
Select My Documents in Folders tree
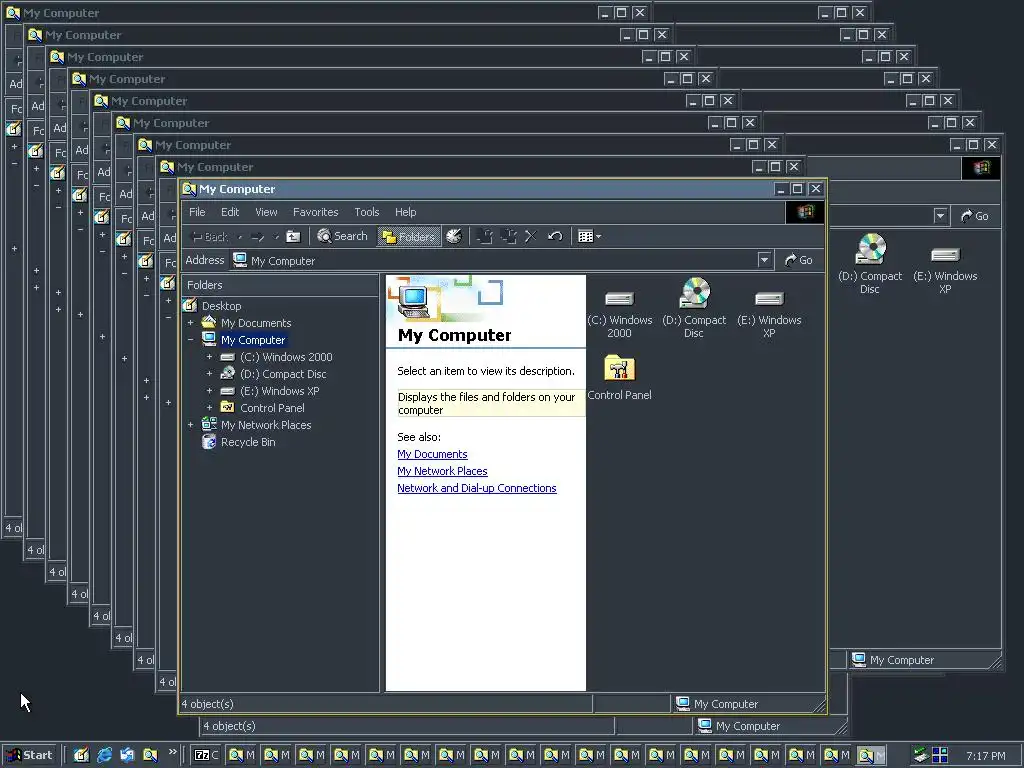[255, 323]
